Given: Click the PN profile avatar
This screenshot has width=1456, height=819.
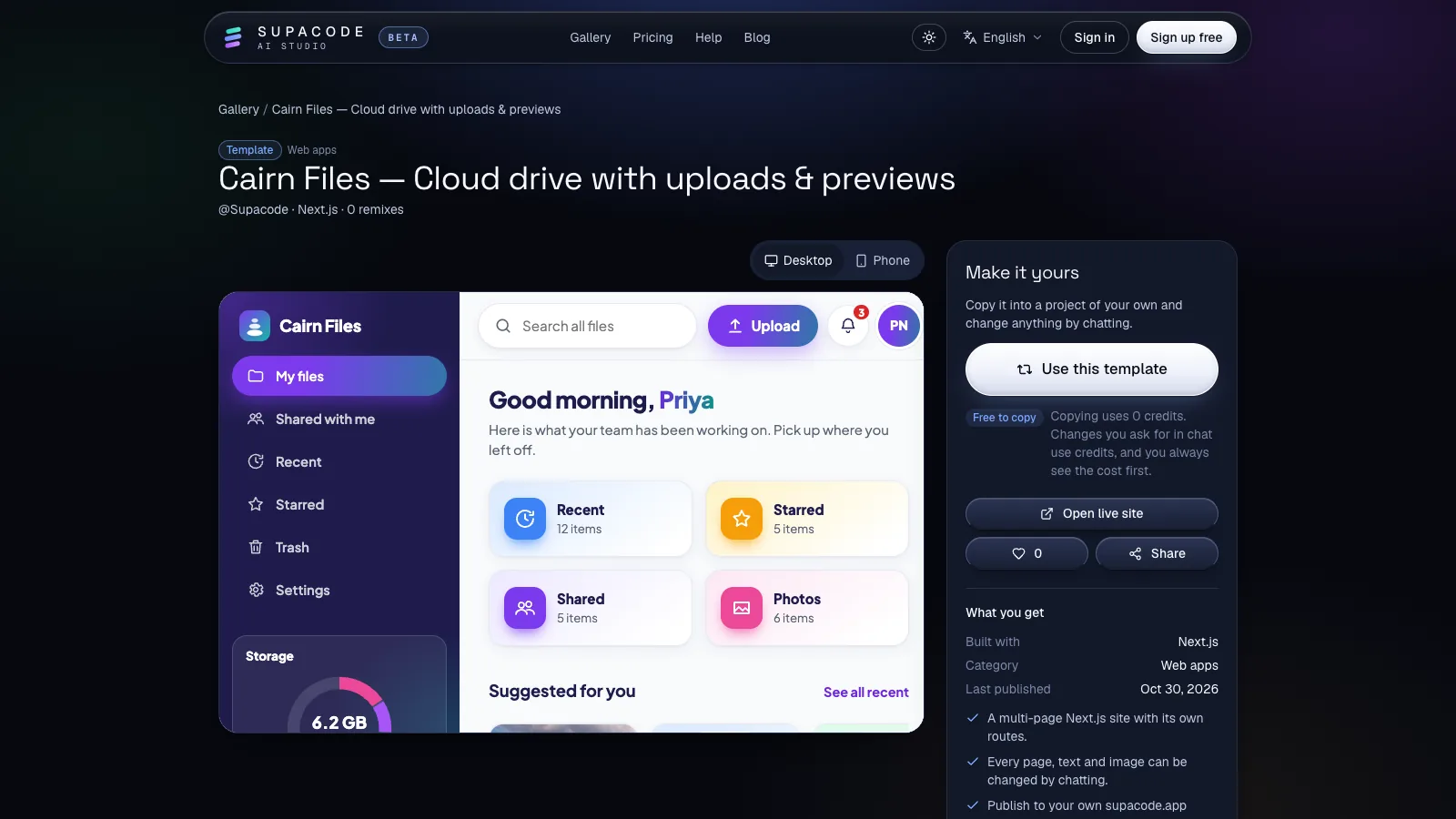Looking at the screenshot, I should [899, 326].
